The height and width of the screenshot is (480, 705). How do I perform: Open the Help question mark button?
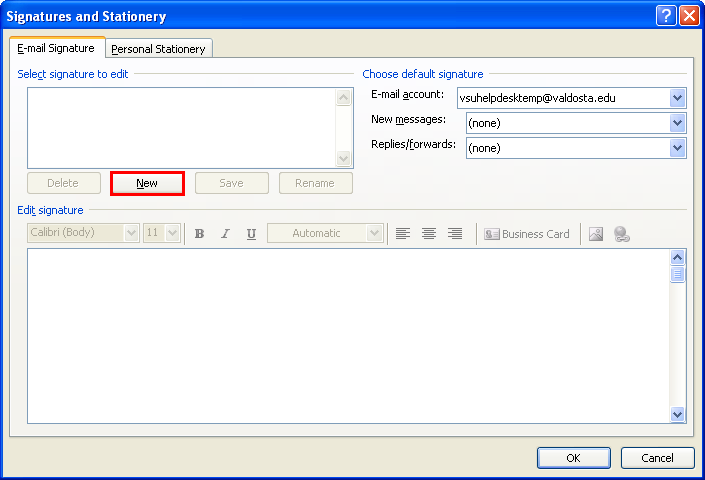tap(666, 16)
